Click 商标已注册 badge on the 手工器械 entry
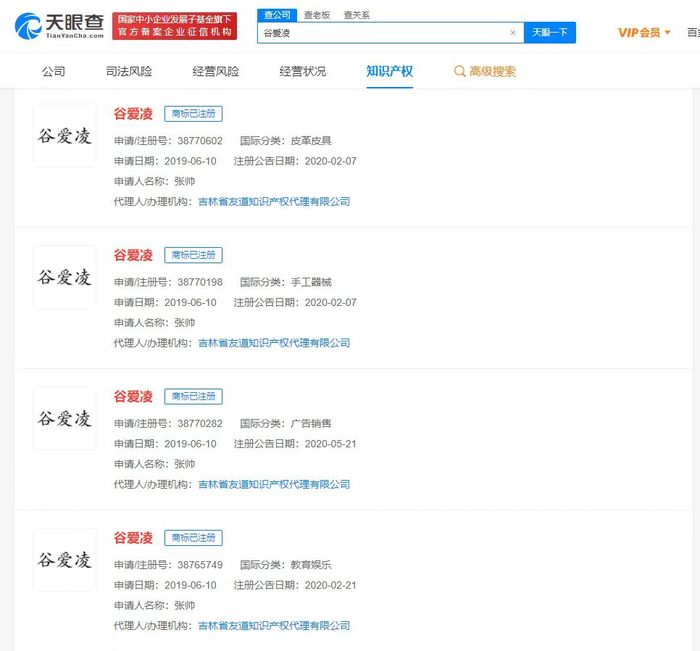 point(193,255)
